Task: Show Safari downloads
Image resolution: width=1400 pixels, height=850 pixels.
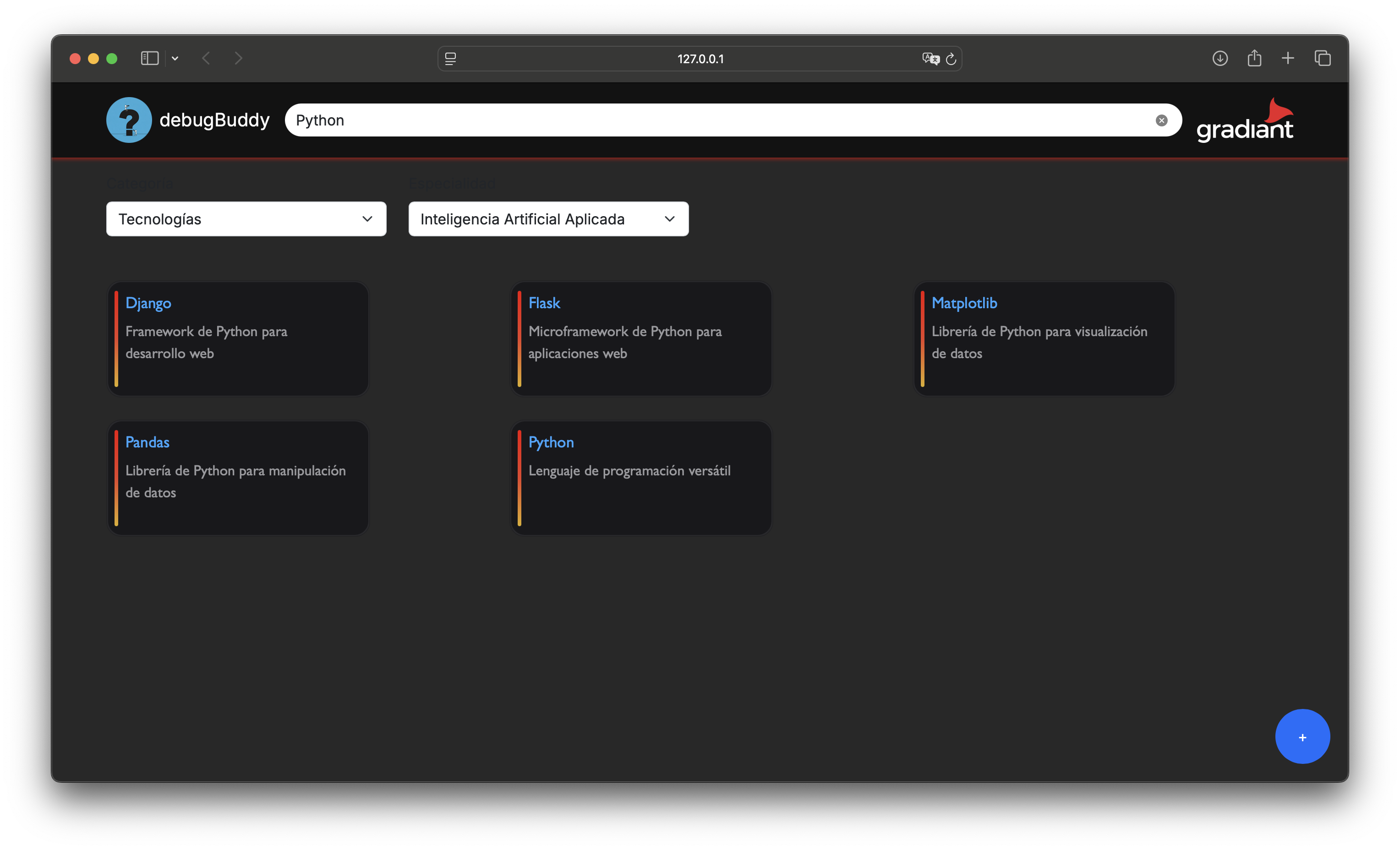Action: 1220,59
